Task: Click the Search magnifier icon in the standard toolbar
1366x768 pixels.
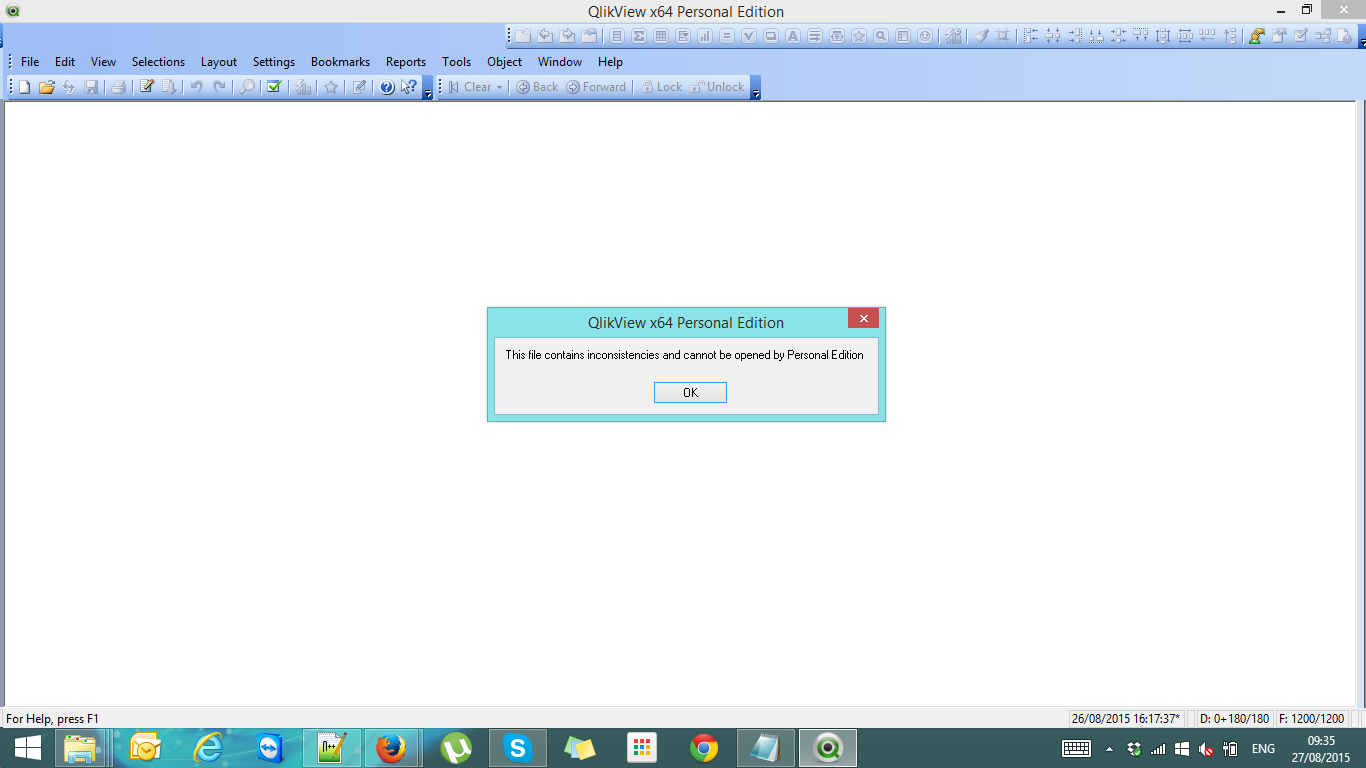Action: 247,87
